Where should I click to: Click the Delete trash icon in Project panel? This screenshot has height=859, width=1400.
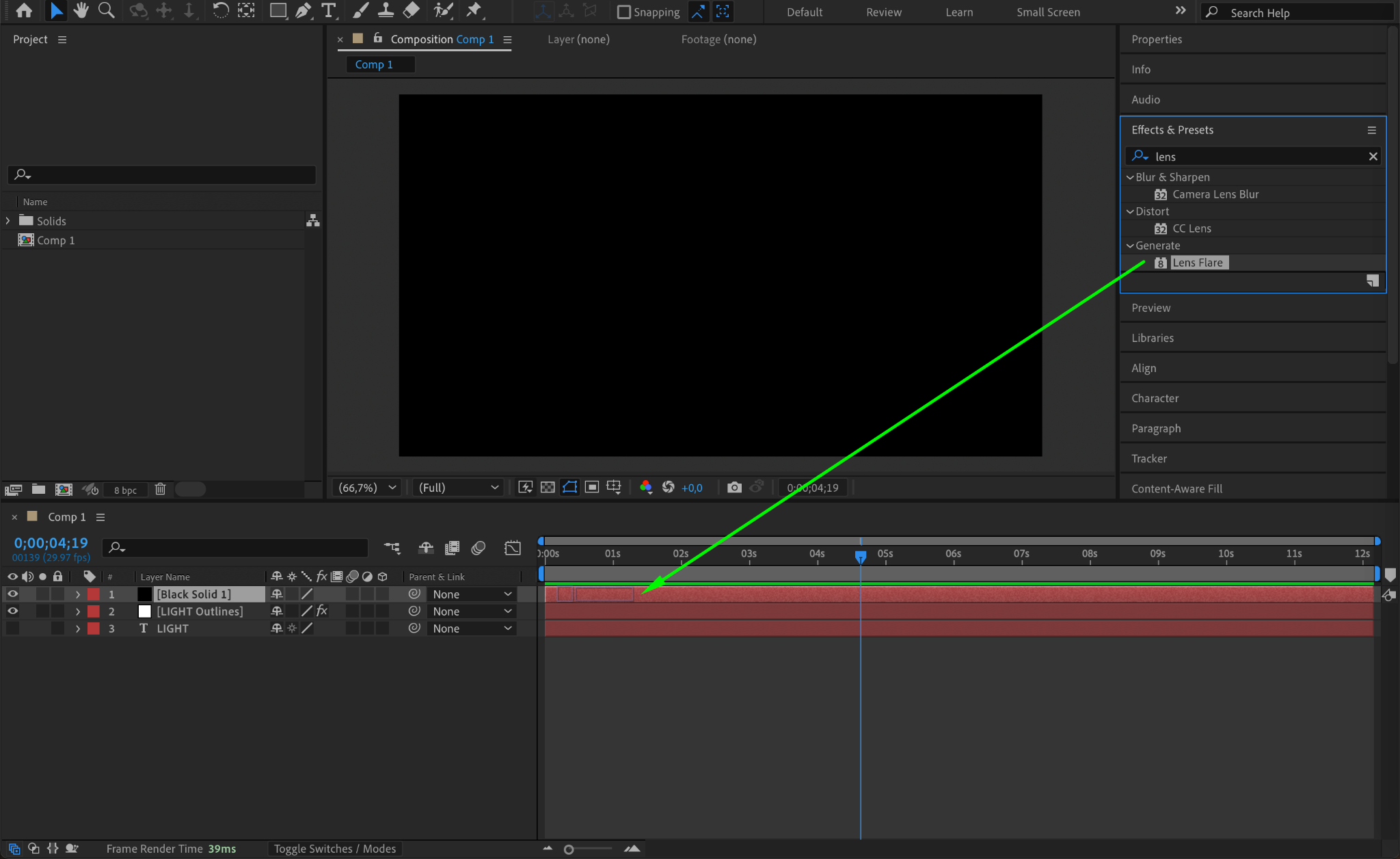click(160, 489)
